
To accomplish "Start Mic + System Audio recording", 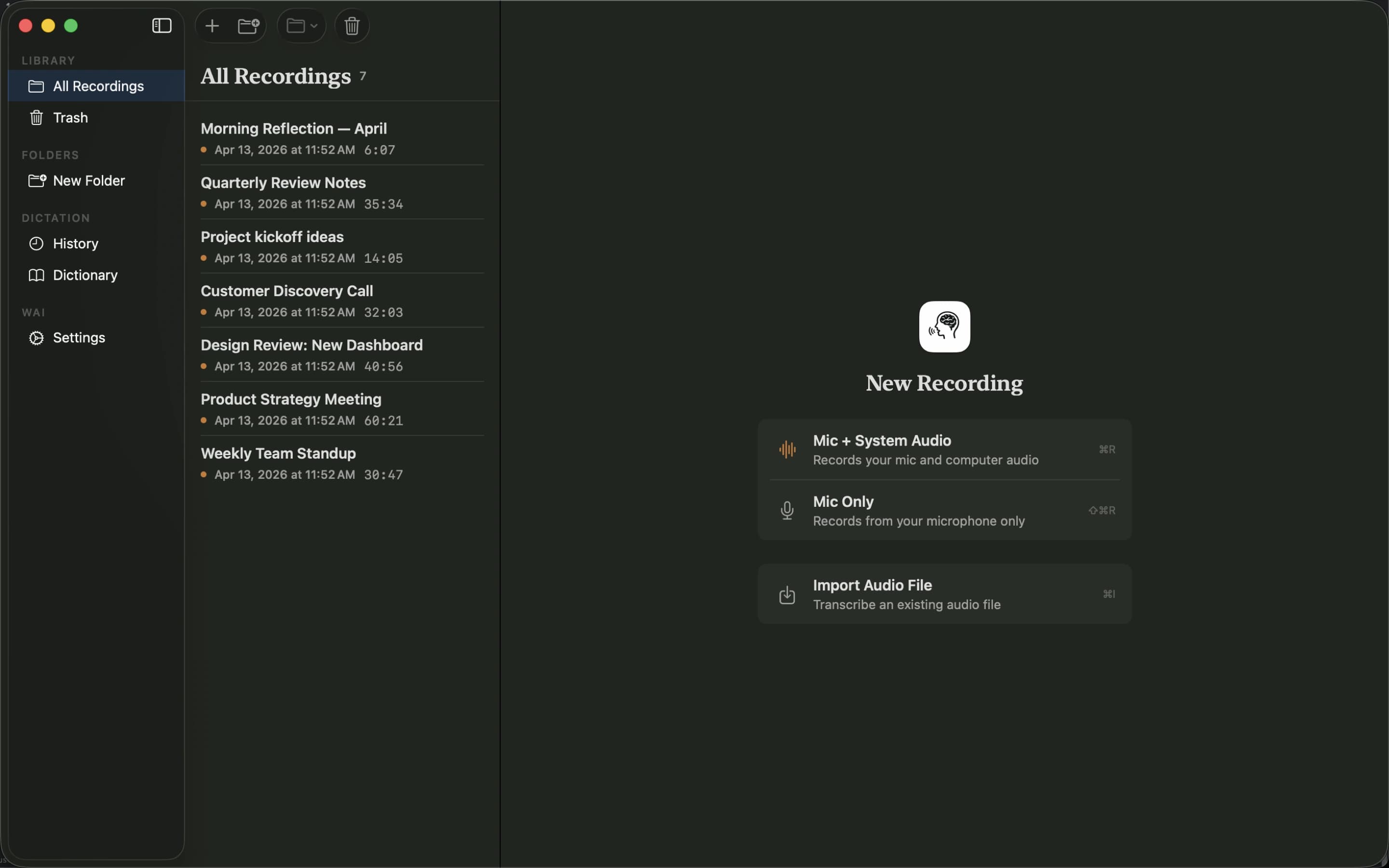I will point(944,449).
